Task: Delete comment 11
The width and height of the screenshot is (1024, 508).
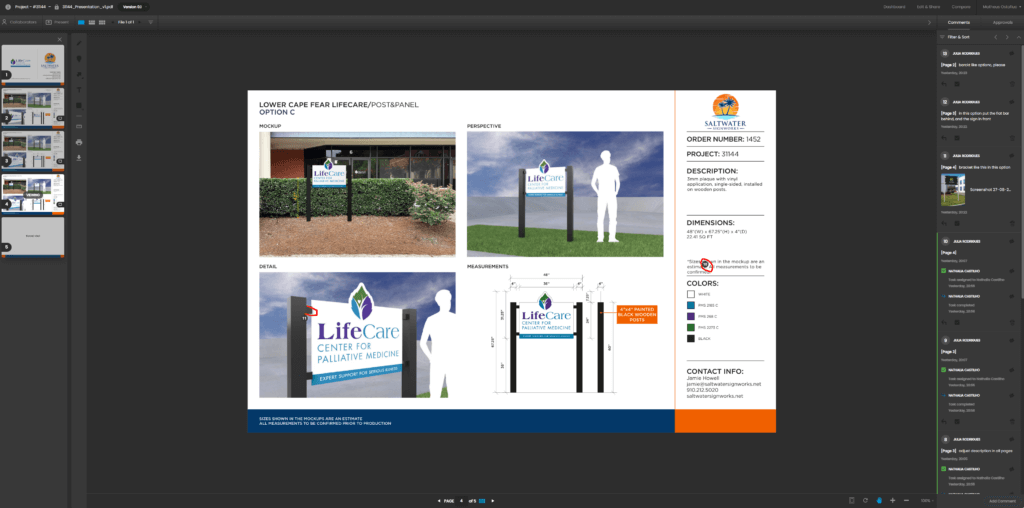Action: click(x=1012, y=223)
